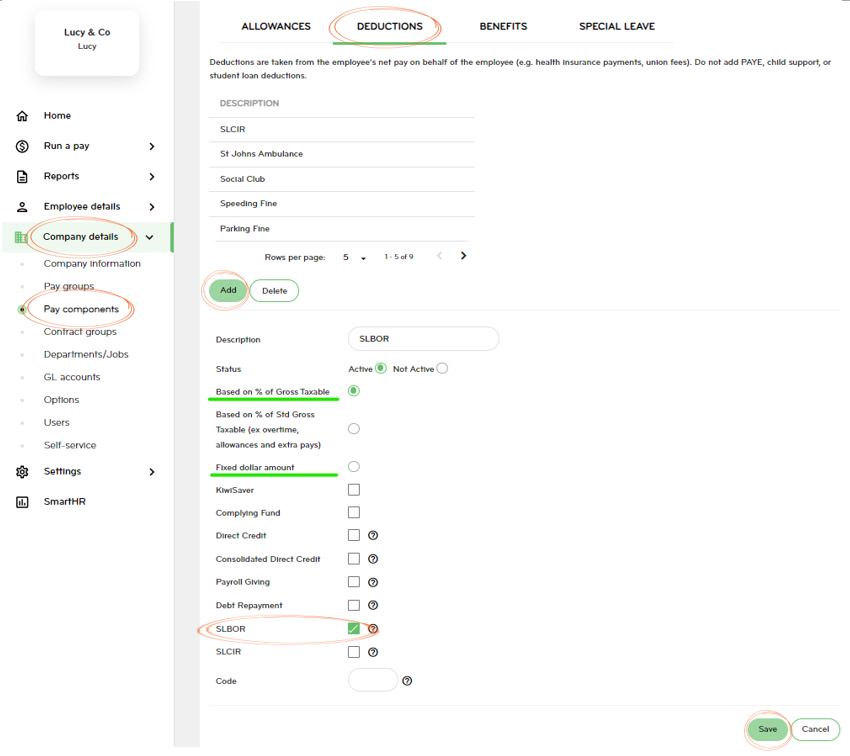This screenshot has width=850, height=756.
Task: Click help icon next to SLBOR checkbox
Action: (x=373, y=629)
